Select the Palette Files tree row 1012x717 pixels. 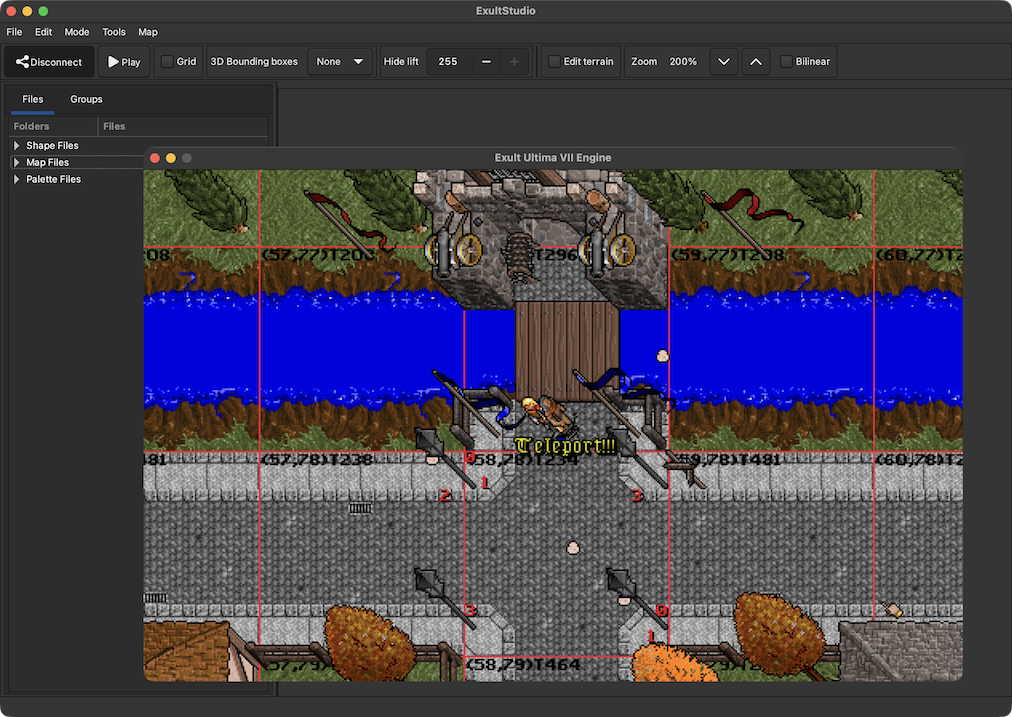click(77, 179)
